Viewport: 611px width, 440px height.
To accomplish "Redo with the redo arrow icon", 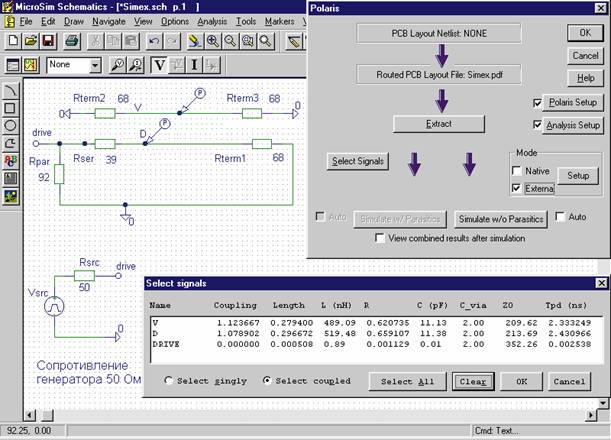I will click(172, 41).
